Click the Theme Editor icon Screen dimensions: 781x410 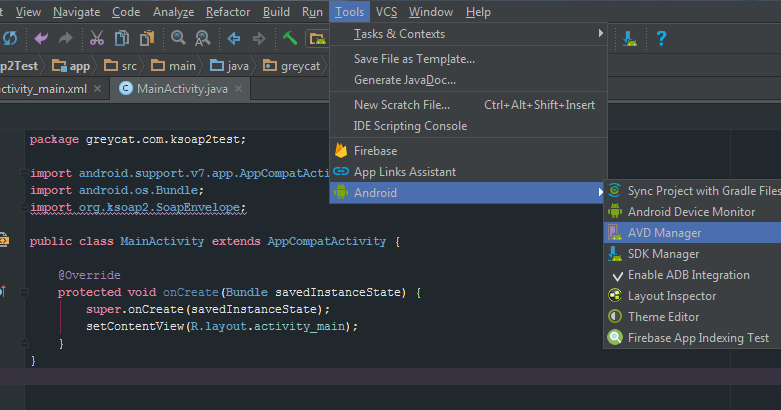click(615, 316)
